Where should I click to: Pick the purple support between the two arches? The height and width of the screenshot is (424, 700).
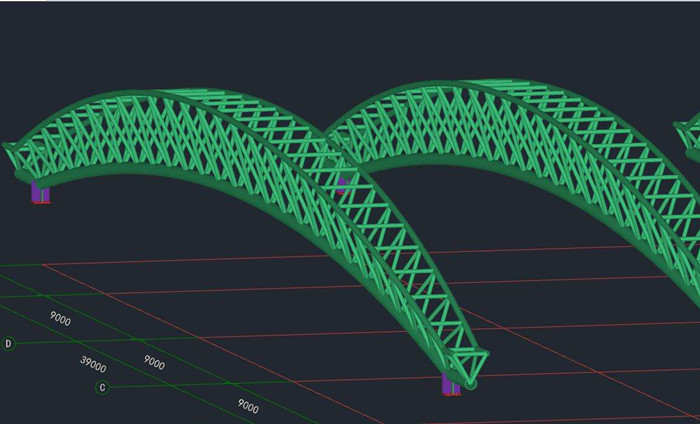coord(342,183)
